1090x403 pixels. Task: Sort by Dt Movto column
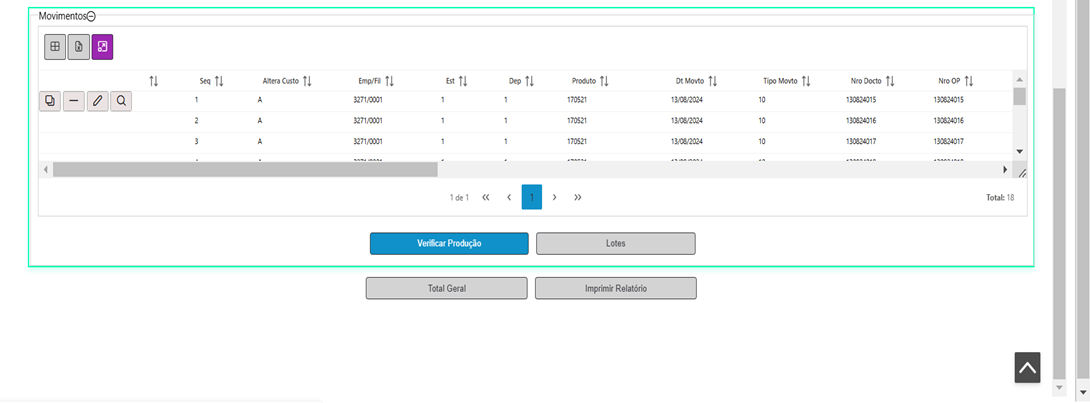pos(713,81)
